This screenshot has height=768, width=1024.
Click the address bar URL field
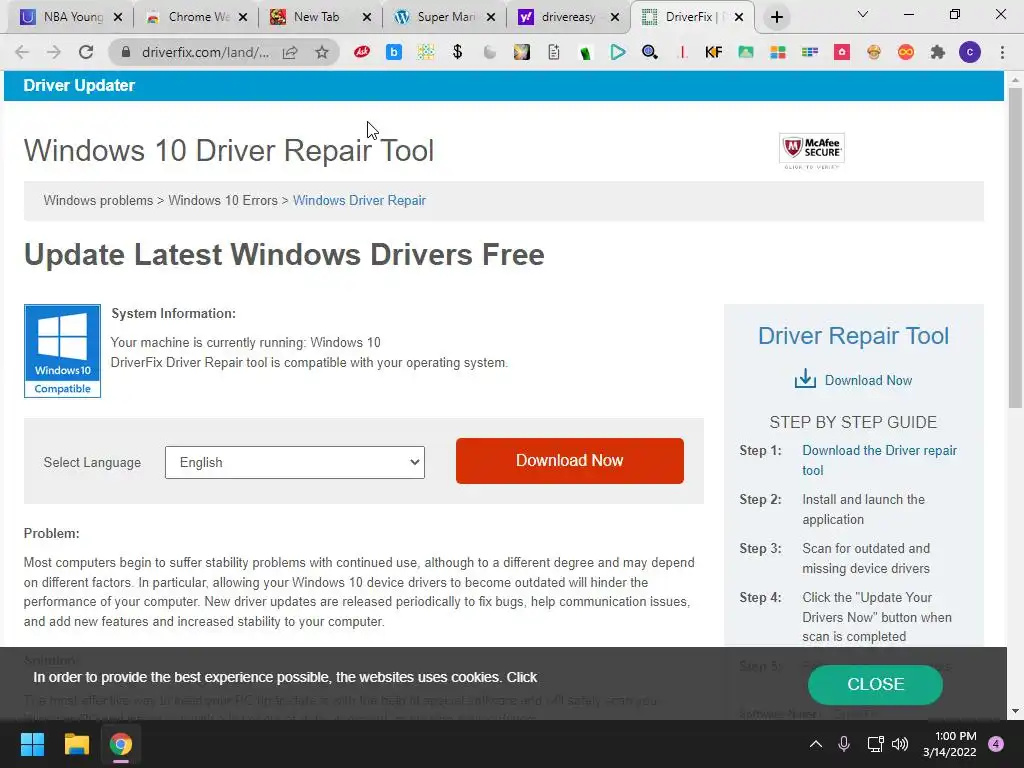[x=205, y=52]
